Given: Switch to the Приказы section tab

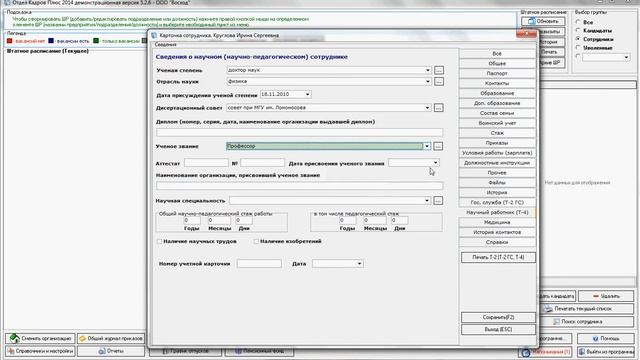Looking at the screenshot, I should [497, 143].
